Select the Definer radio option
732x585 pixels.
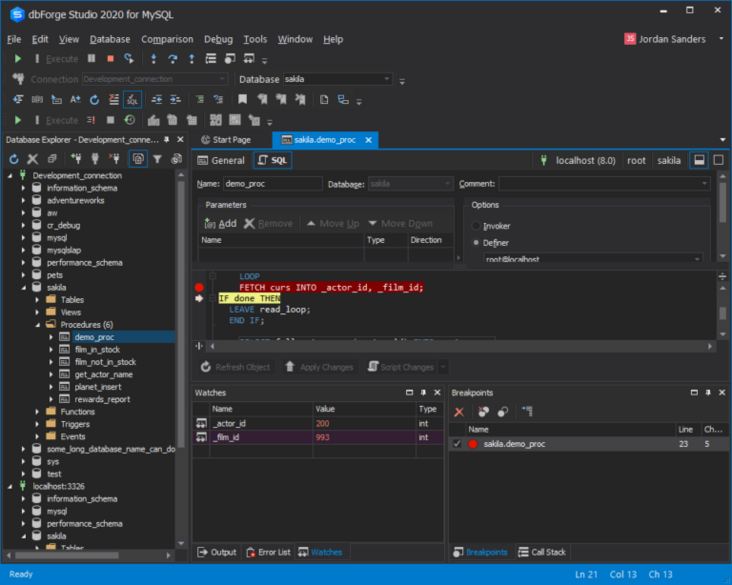(475, 242)
